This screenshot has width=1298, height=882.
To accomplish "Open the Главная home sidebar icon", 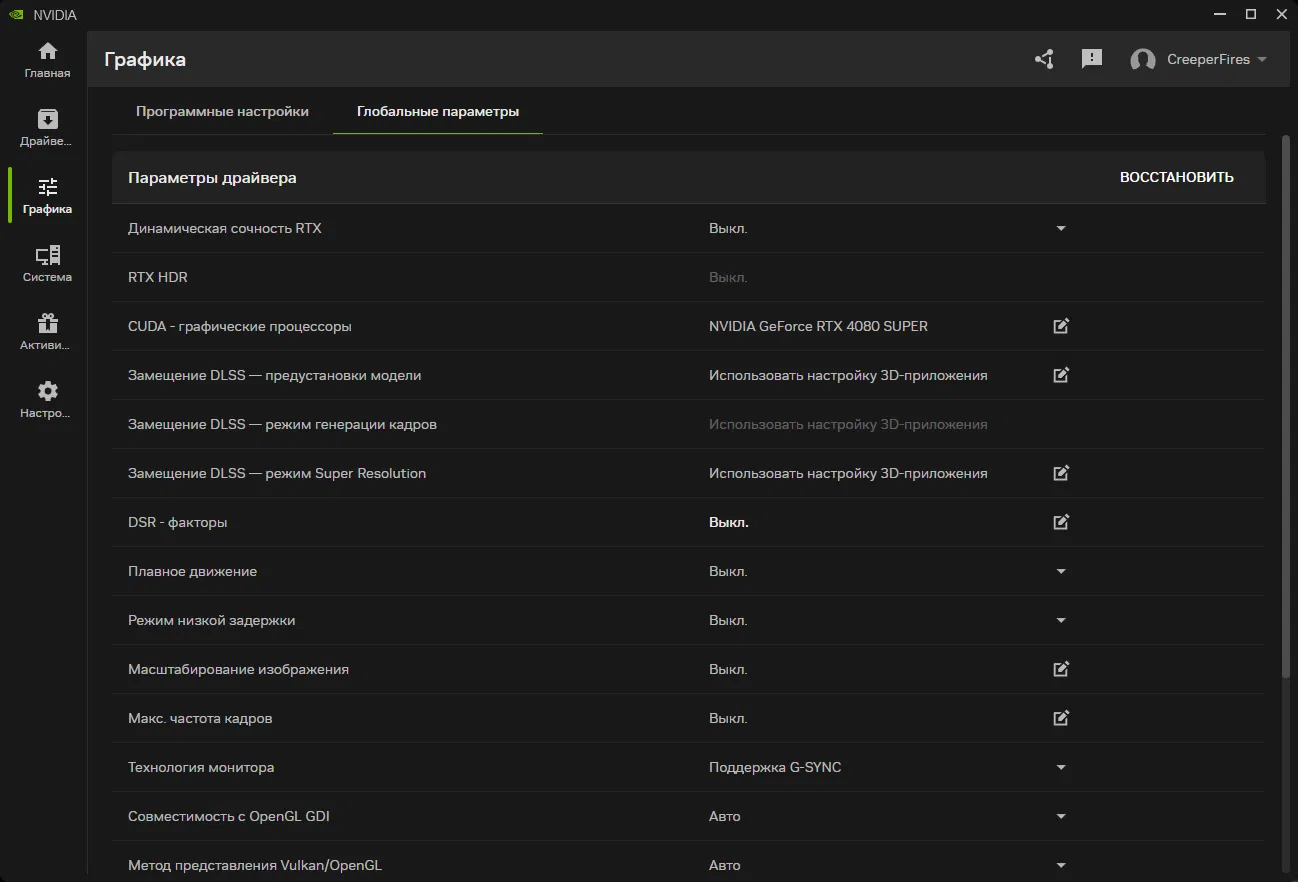I will coord(47,60).
